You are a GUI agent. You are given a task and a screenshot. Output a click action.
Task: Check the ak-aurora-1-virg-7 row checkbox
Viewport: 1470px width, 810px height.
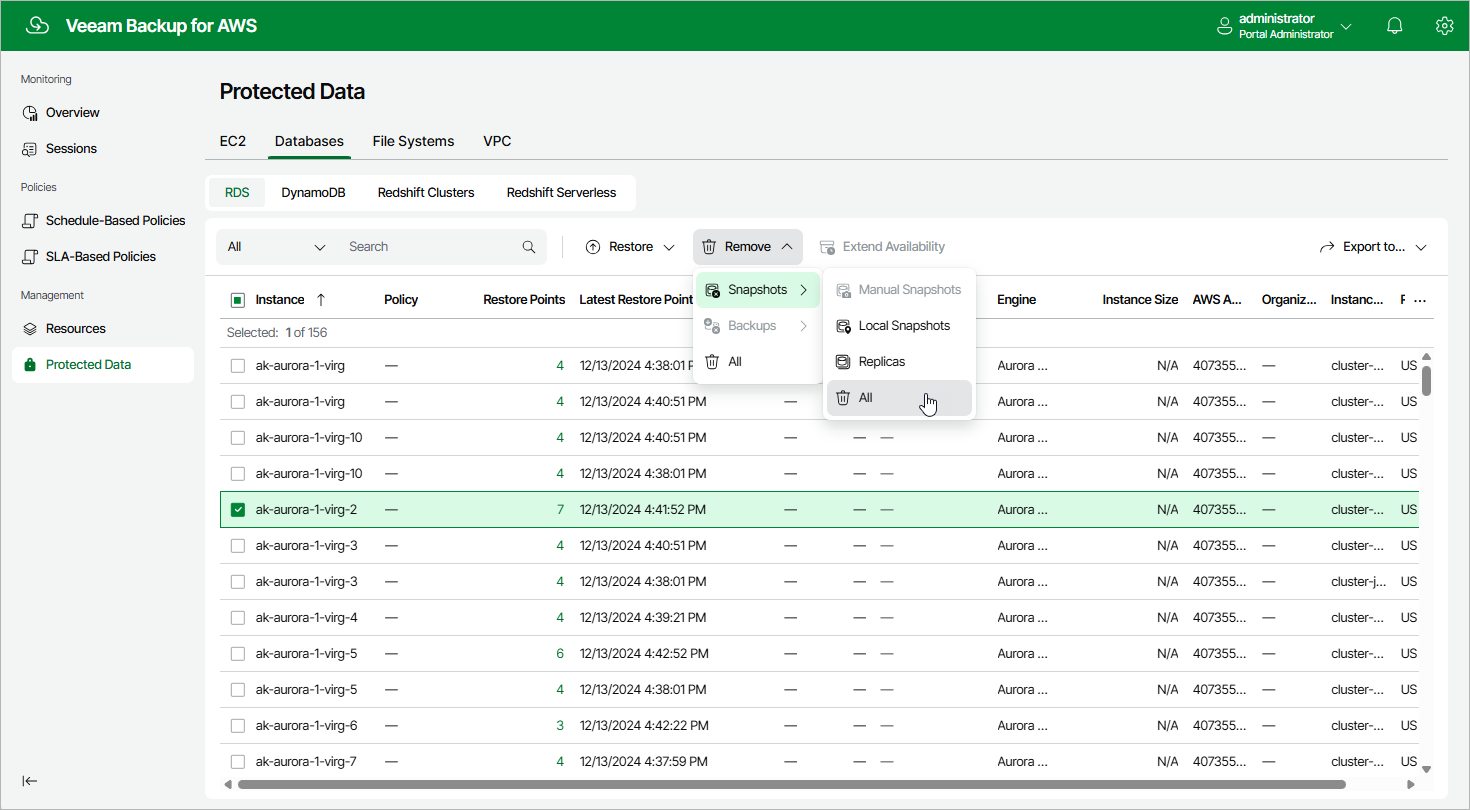[238, 762]
